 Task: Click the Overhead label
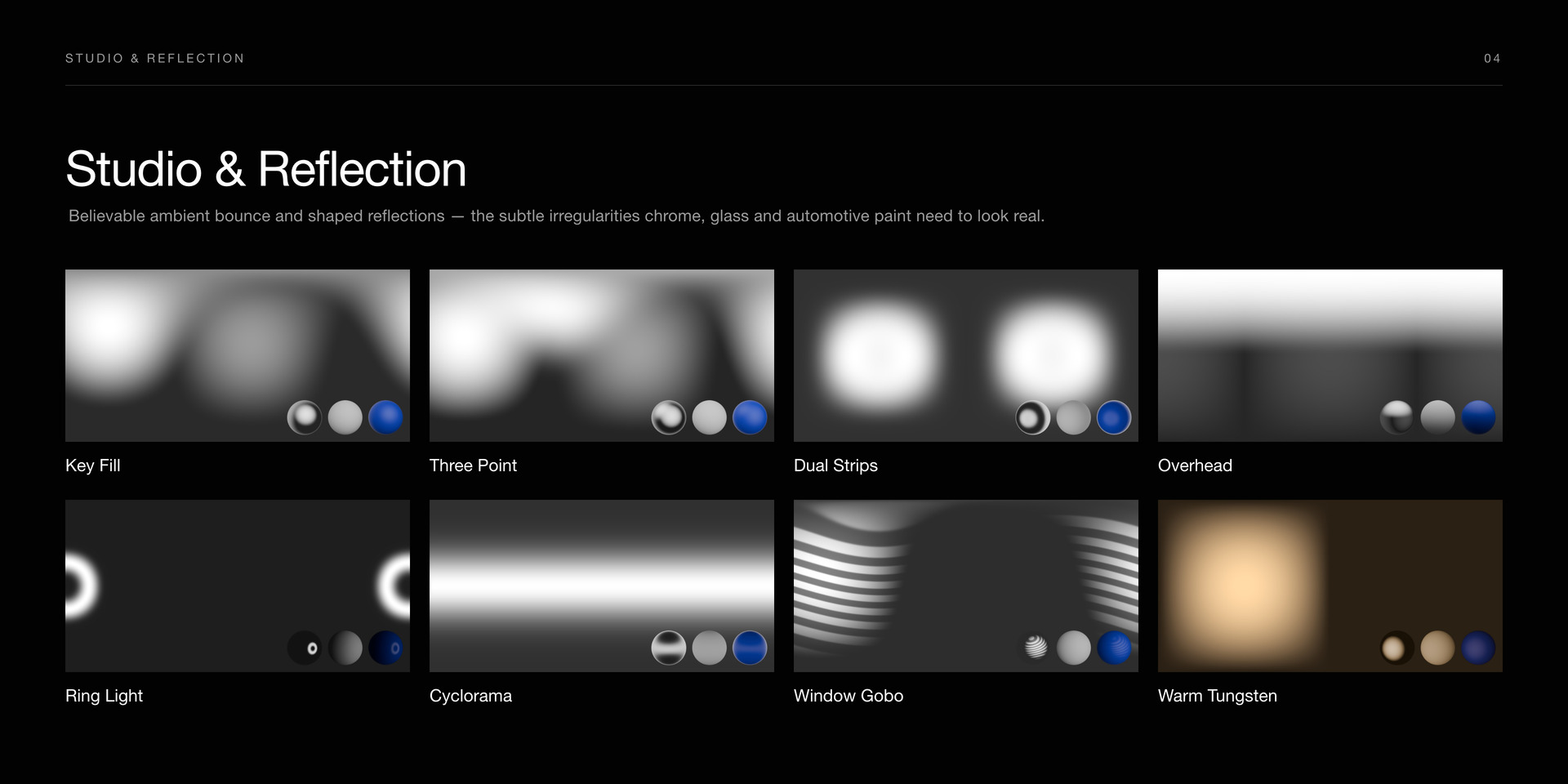click(1195, 465)
